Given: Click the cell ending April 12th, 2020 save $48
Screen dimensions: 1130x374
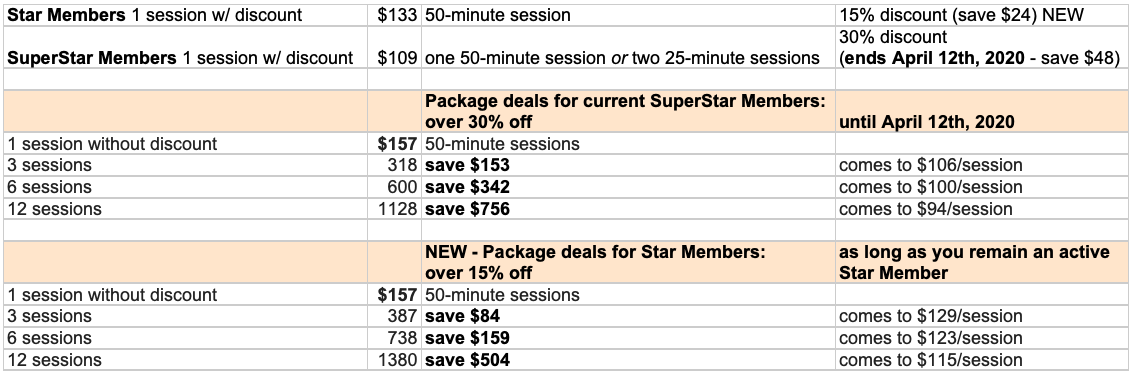Looking at the screenshot, I should 982,48.
